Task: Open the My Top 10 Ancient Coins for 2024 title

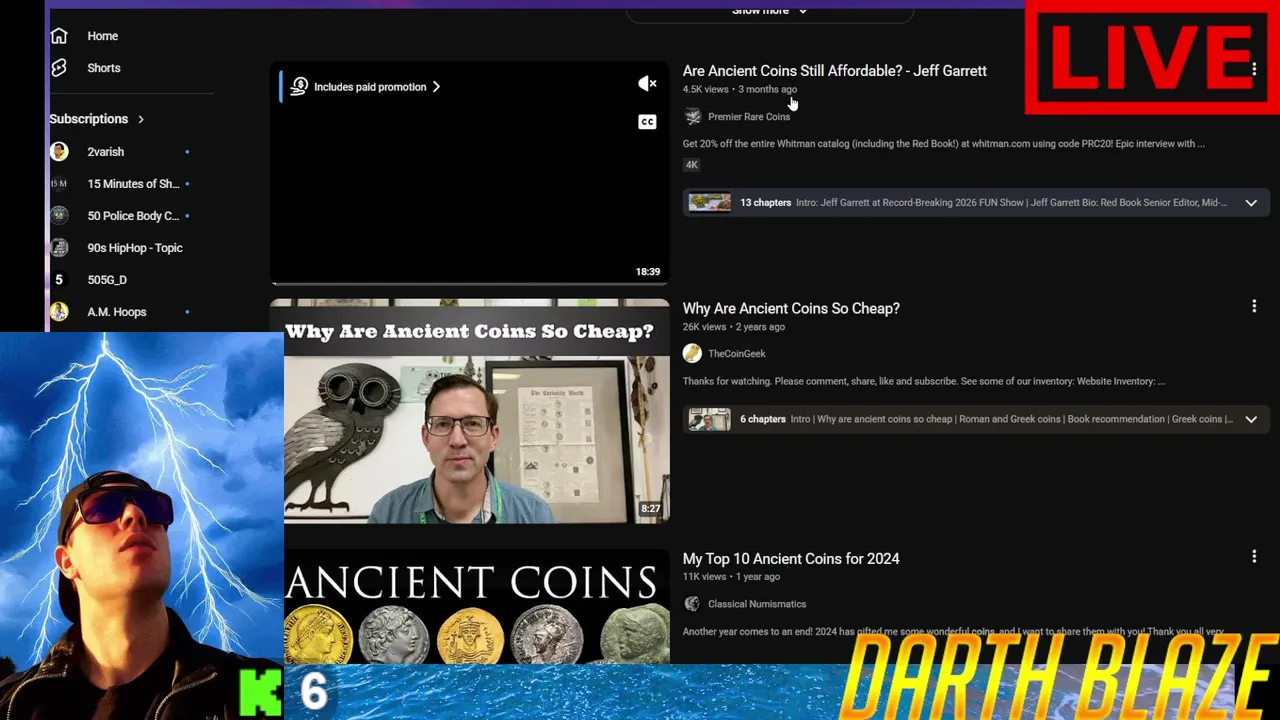Action: point(791,558)
